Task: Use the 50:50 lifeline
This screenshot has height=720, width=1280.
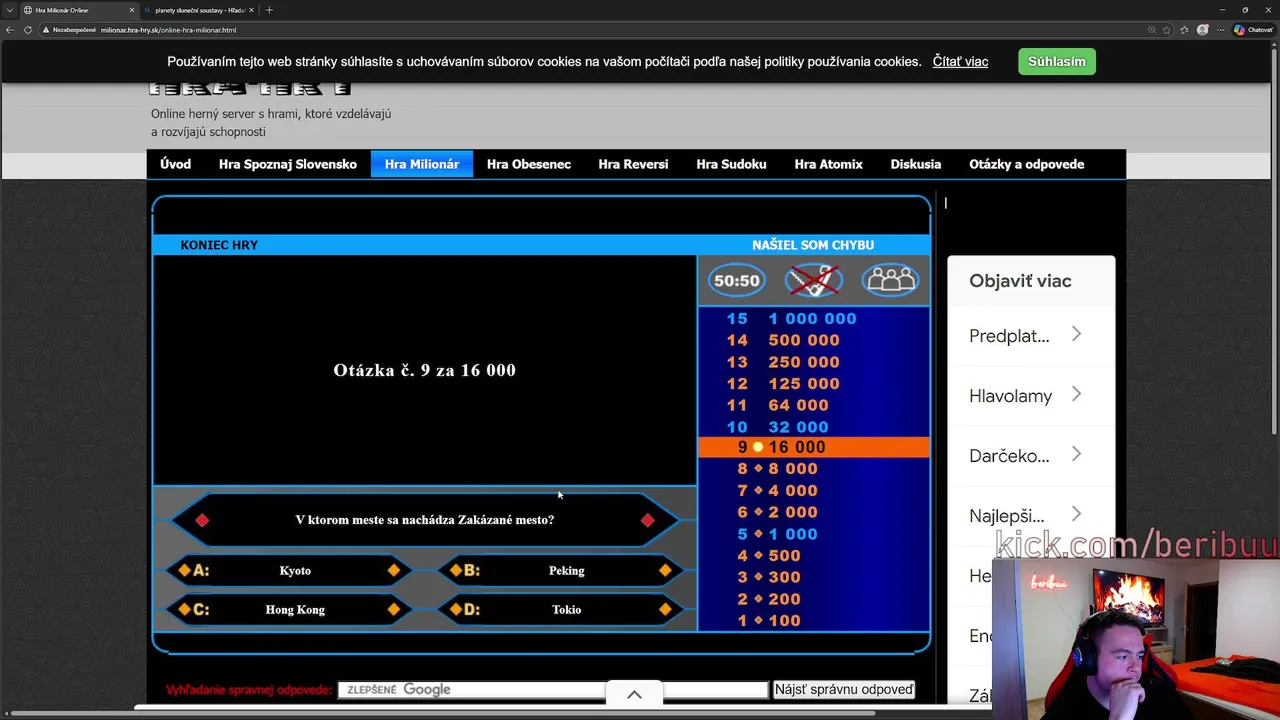Action: tap(736, 281)
